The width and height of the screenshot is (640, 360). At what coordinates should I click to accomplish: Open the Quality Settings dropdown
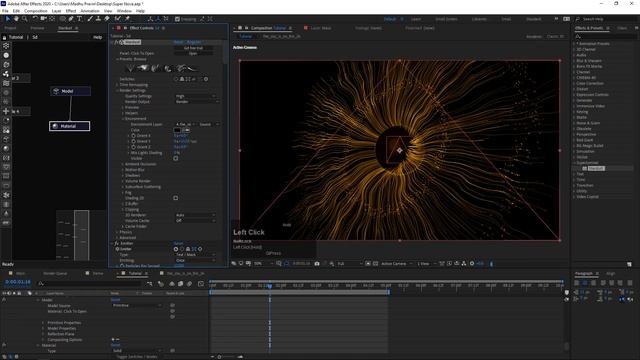tap(195, 96)
